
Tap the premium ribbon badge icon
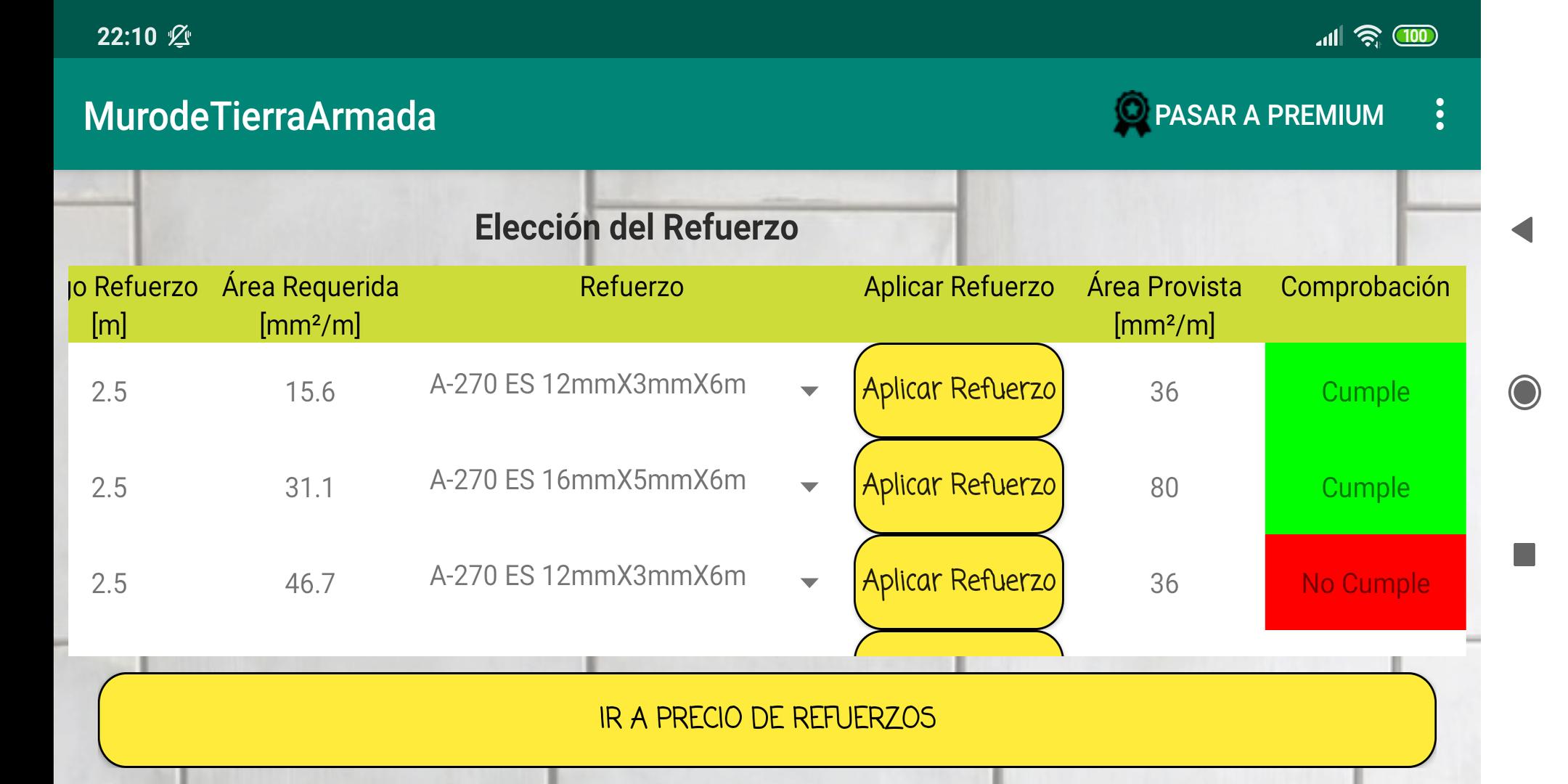[x=1131, y=114]
